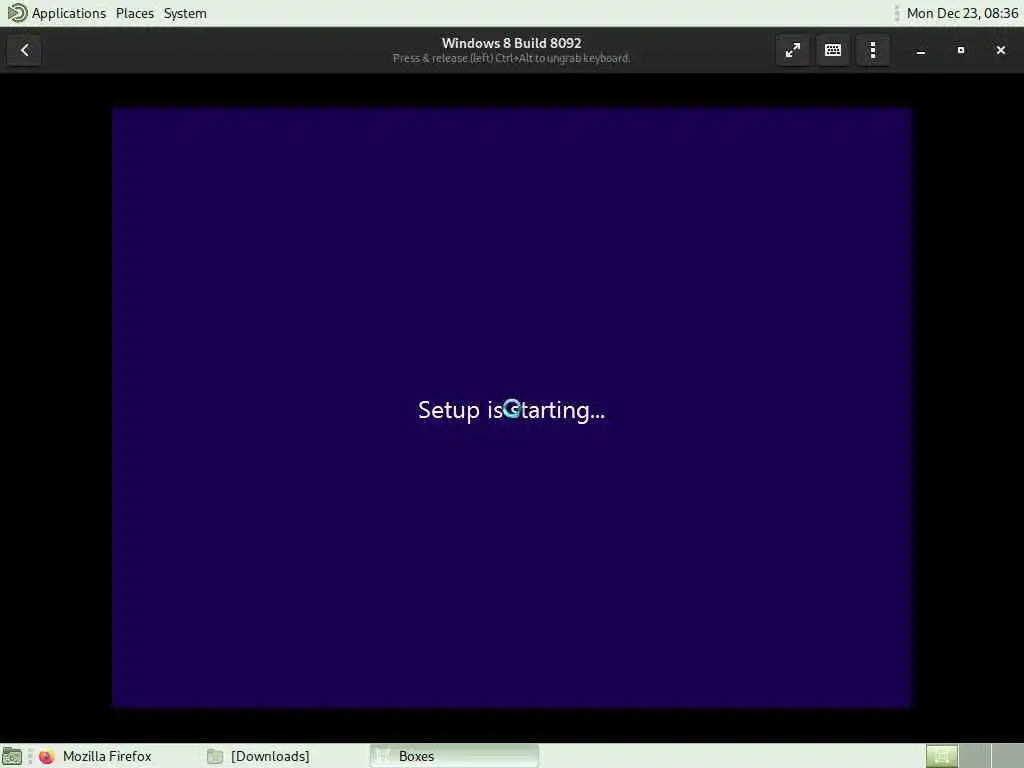Go back using the Boxes back arrow

point(24,50)
